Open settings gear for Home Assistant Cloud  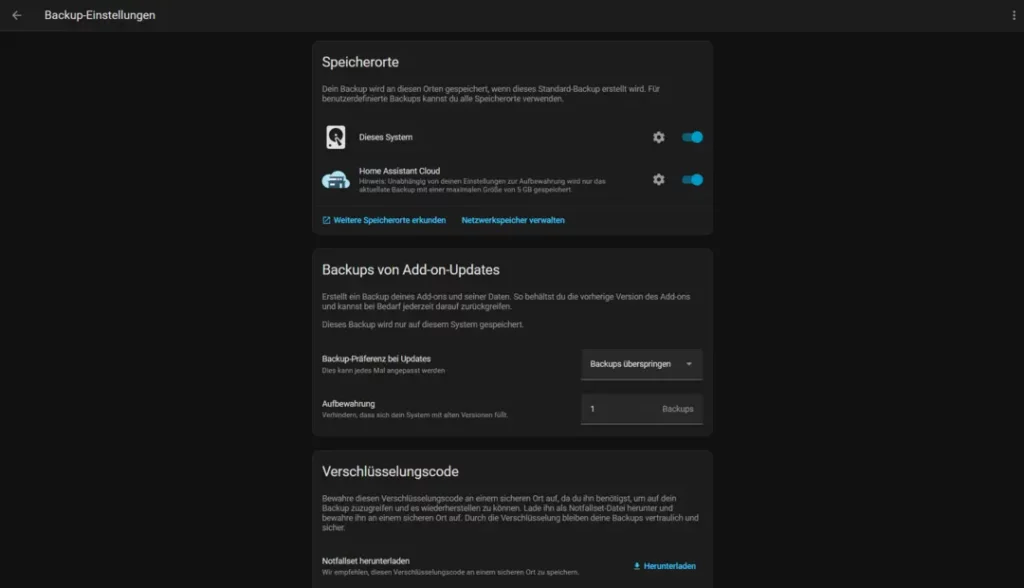point(658,180)
